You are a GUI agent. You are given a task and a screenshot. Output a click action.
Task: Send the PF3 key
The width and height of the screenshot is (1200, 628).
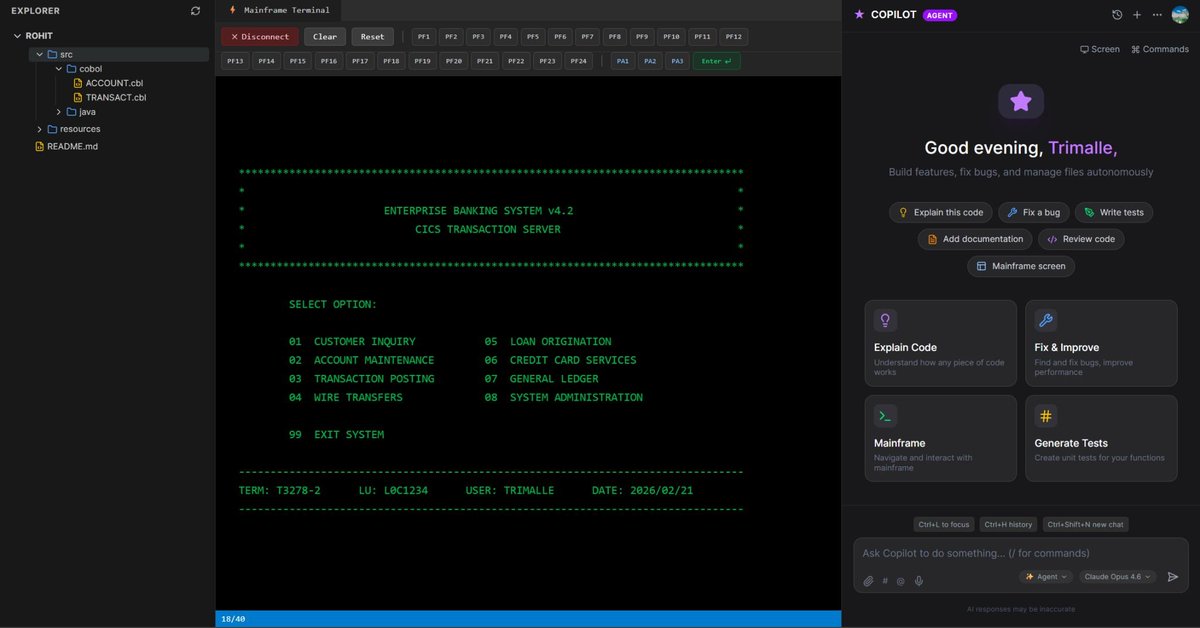click(478, 37)
